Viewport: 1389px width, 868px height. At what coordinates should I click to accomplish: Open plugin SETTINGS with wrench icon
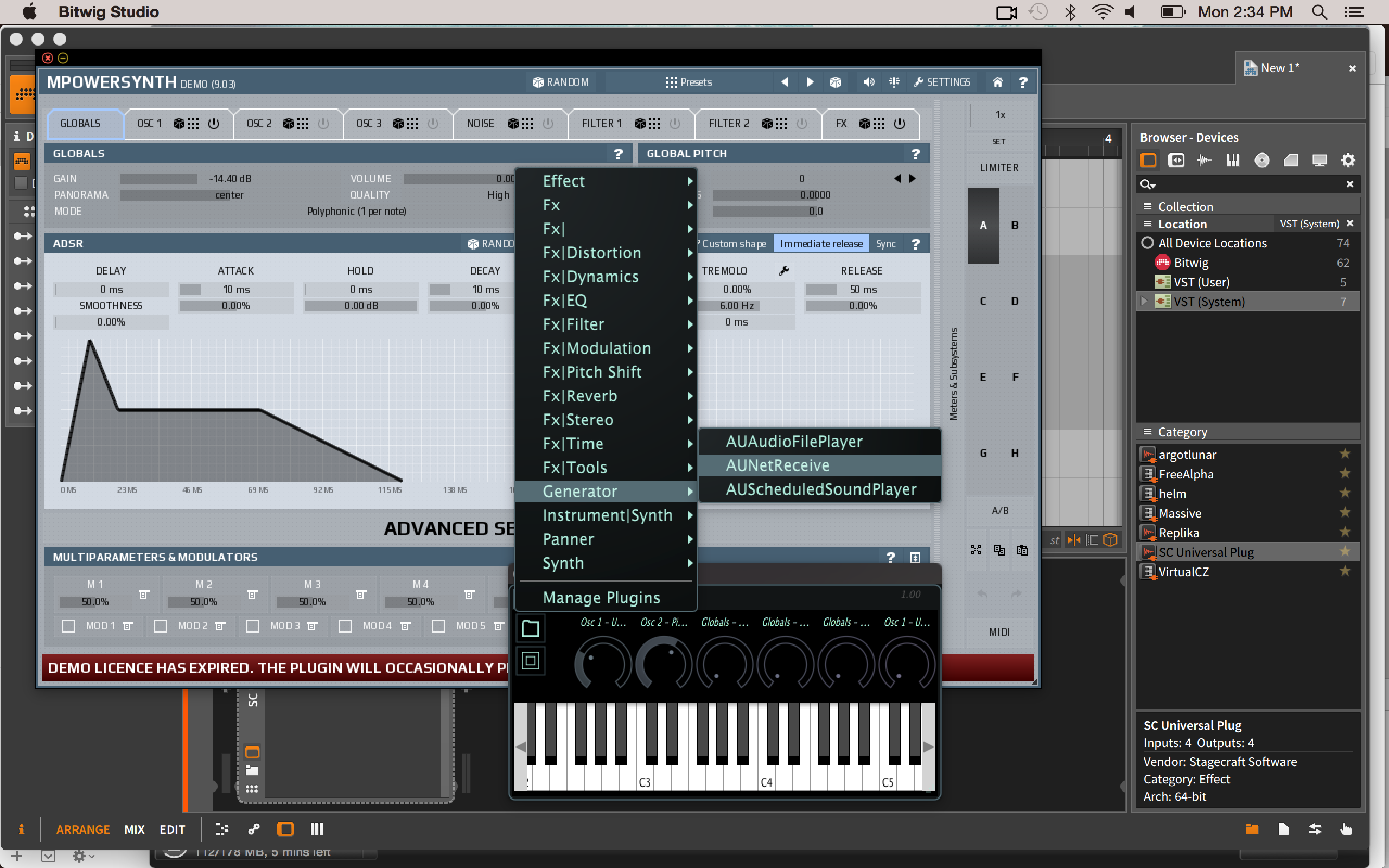[942, 82]
